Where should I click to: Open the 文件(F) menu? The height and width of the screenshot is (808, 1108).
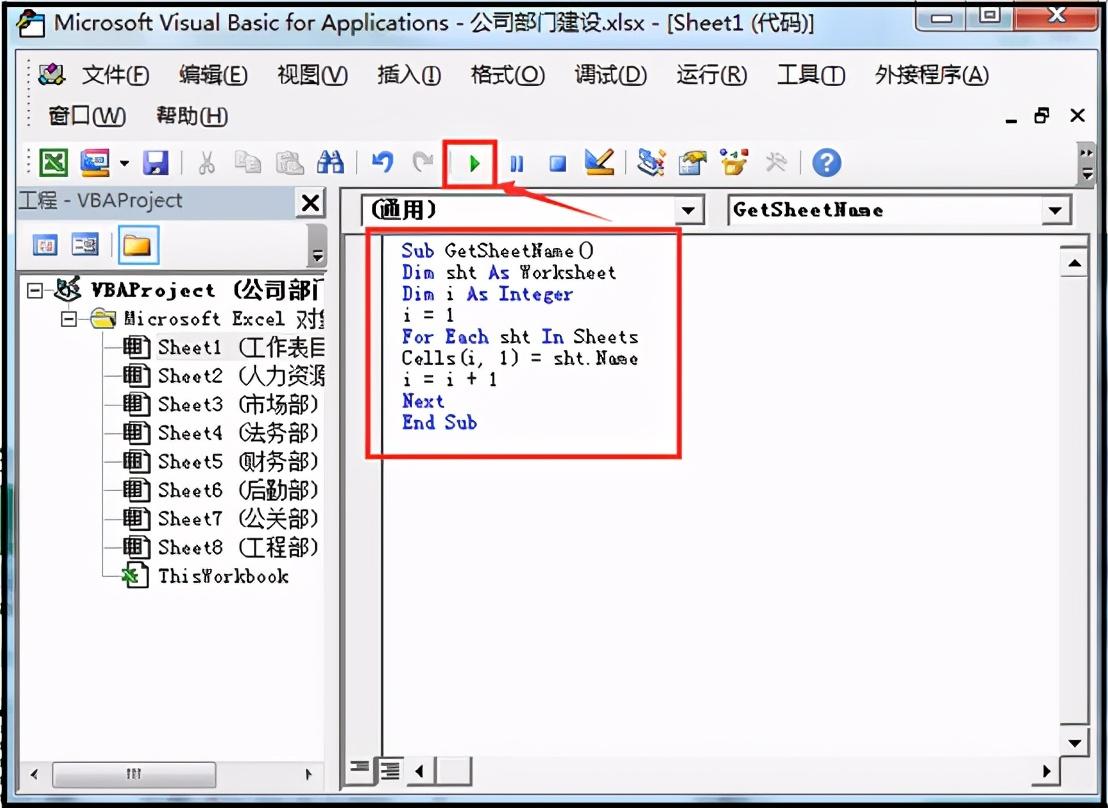115,74
